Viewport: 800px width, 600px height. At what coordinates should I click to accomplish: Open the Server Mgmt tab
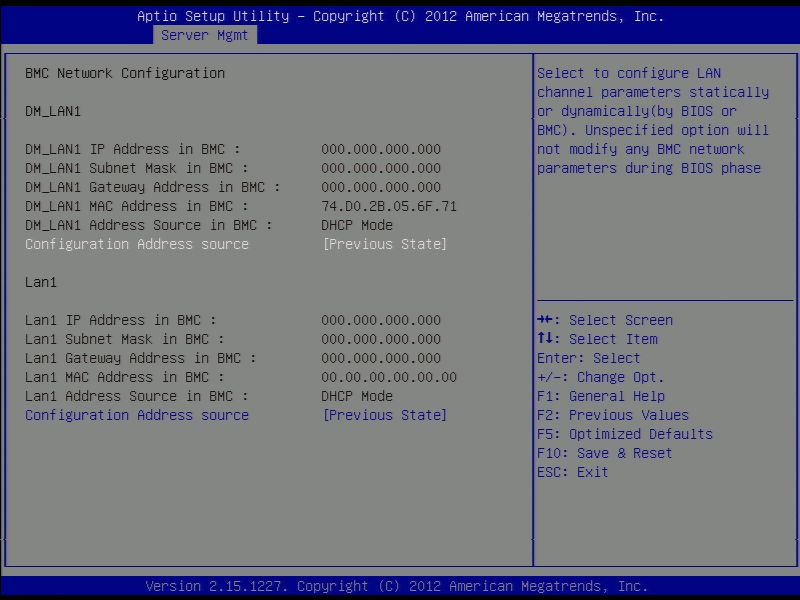pyautogui.click(x=205, y=35)
